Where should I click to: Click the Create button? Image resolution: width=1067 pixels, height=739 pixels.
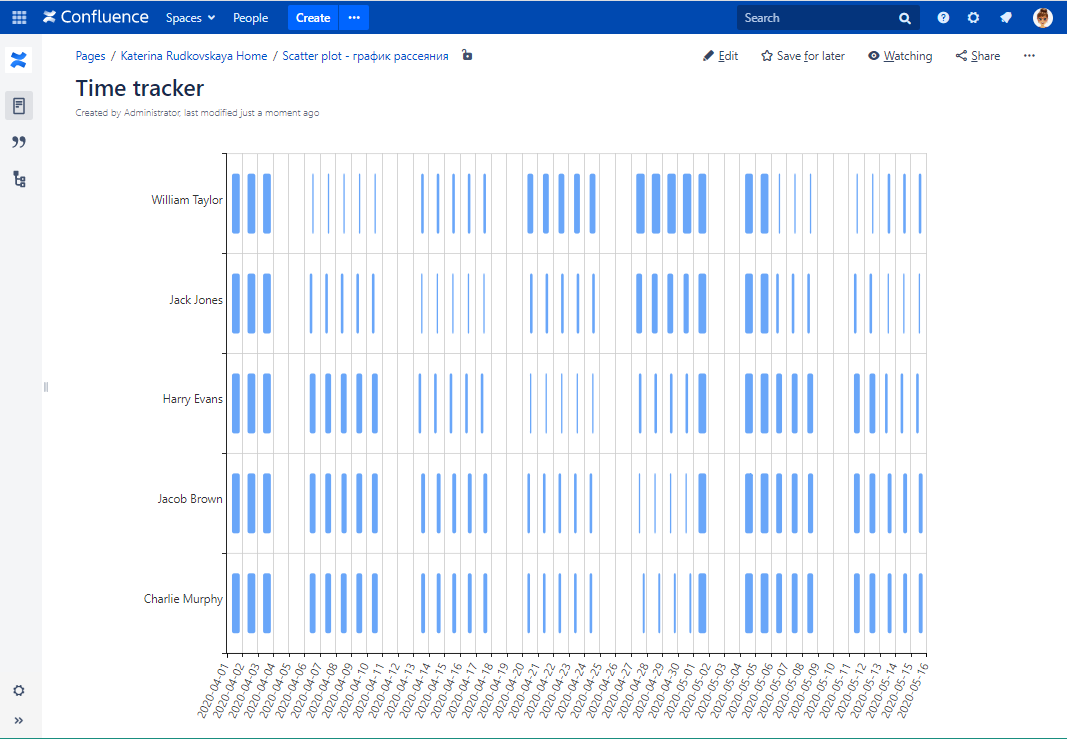pos(312,17)
